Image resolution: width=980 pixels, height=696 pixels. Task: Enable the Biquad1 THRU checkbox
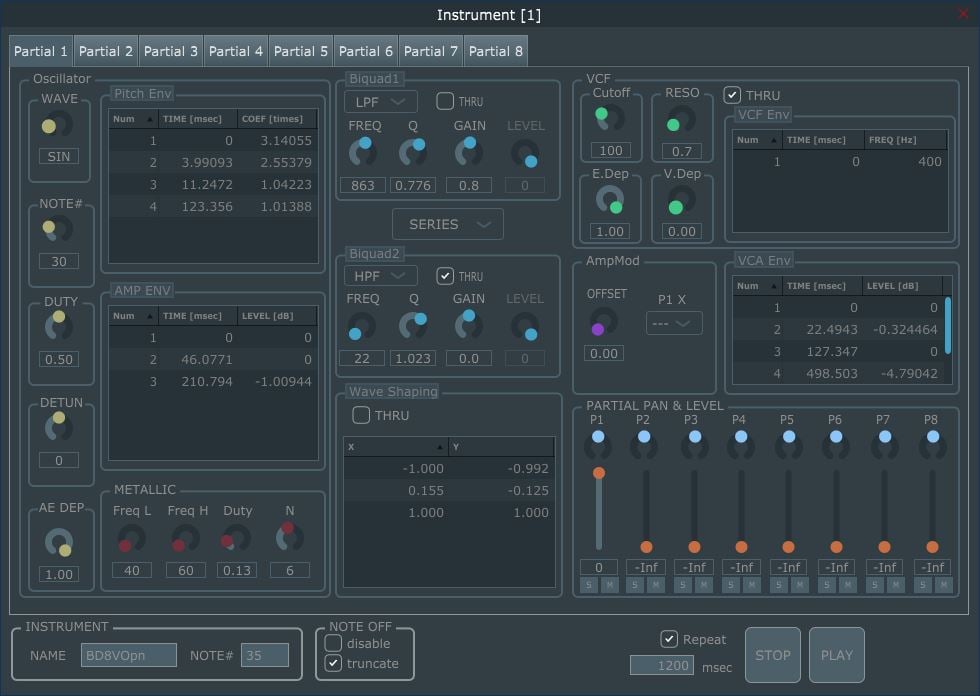pyautogui.click(x=445, y=101)
